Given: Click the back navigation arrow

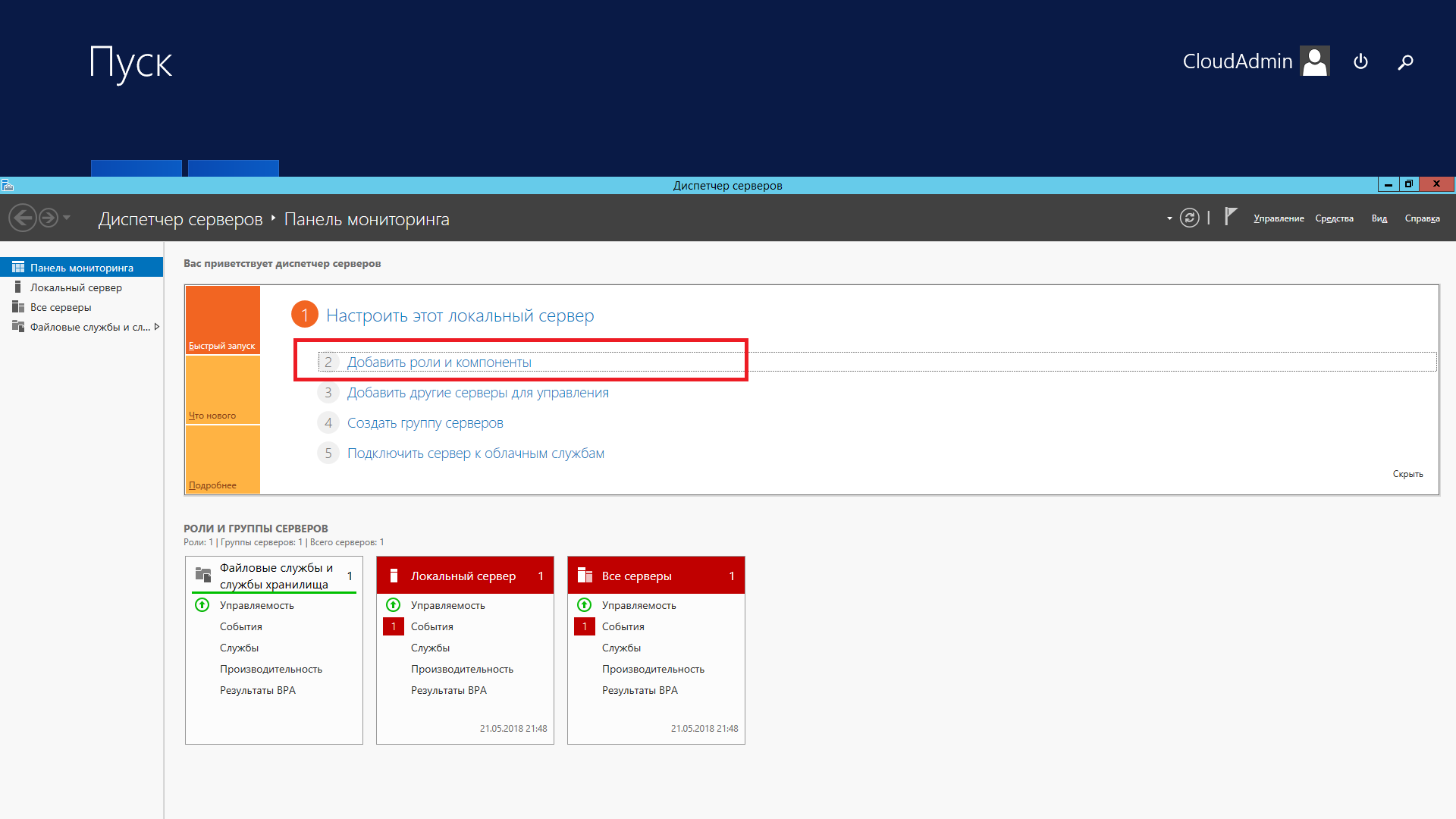Looking at the screenshot, I should click(x=23, y=218).
